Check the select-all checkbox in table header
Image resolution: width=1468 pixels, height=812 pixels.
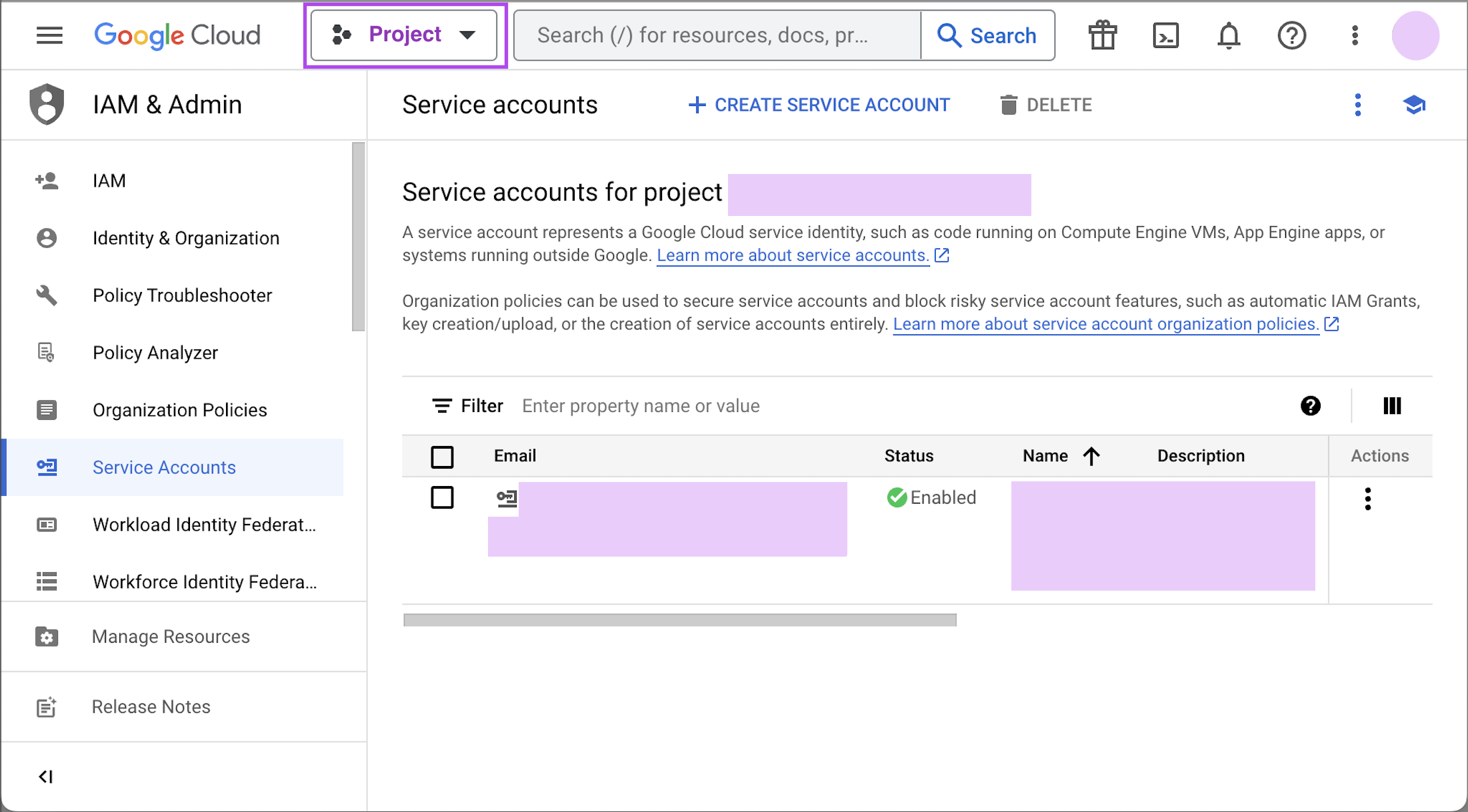[x=442, y=457]
